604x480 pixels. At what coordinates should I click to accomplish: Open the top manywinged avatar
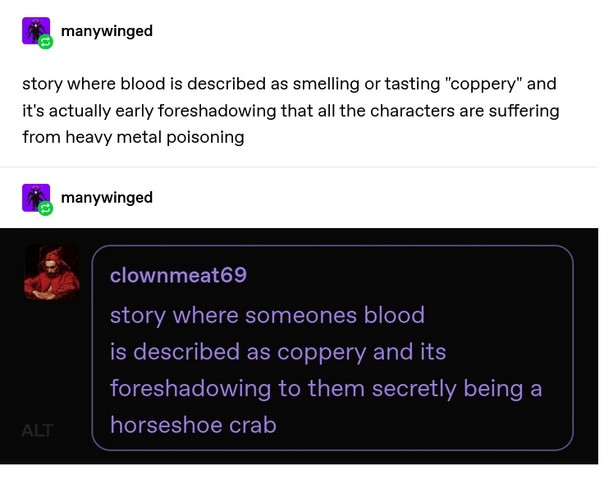(36, 31)
